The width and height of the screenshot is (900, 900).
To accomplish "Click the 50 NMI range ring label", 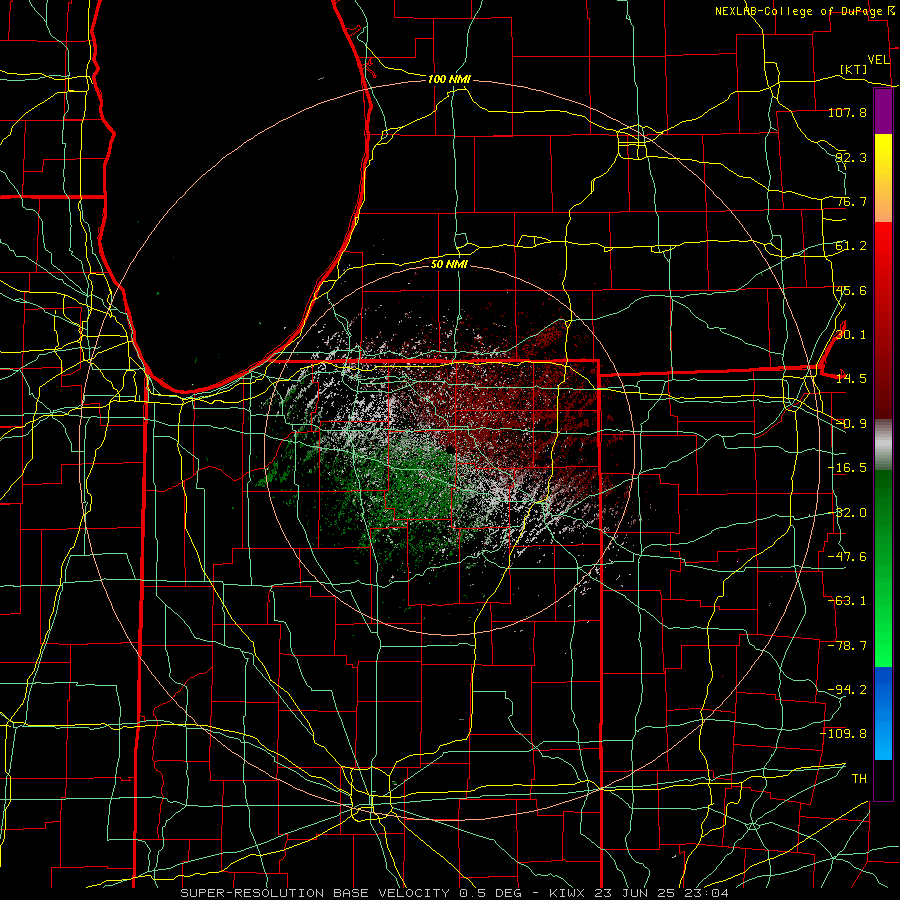I will pyautogui.click(x=449, y=264).
